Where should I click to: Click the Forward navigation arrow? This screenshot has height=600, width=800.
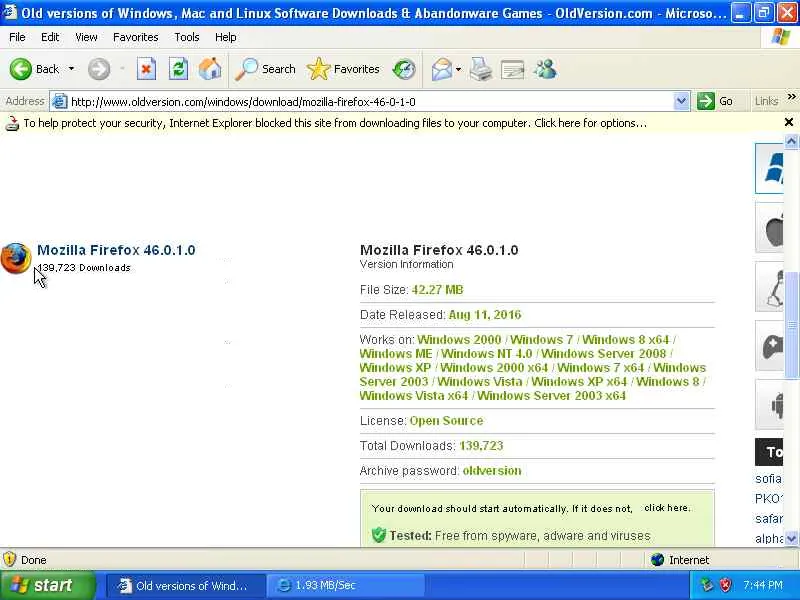(x=98, y=69)
